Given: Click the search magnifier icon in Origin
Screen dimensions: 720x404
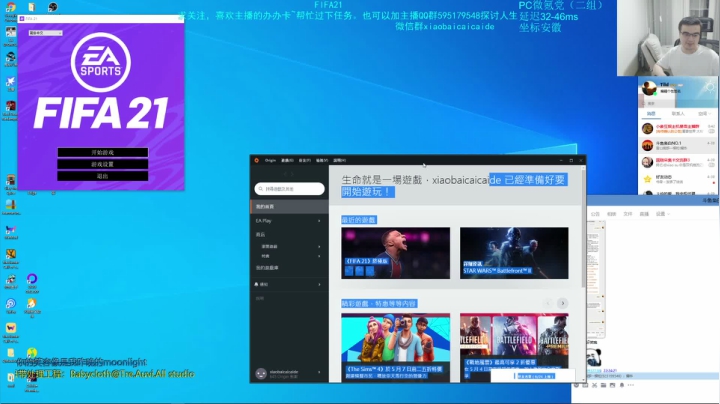Looking at the screenshot, I should 261,189.
